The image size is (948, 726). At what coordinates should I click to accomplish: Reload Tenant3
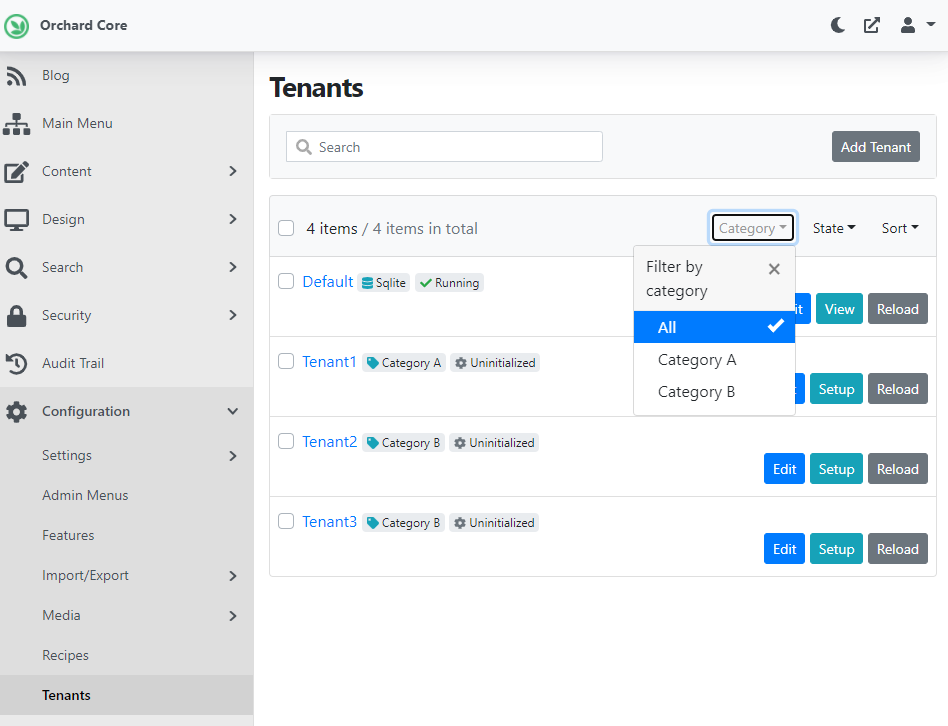(898, 548)
